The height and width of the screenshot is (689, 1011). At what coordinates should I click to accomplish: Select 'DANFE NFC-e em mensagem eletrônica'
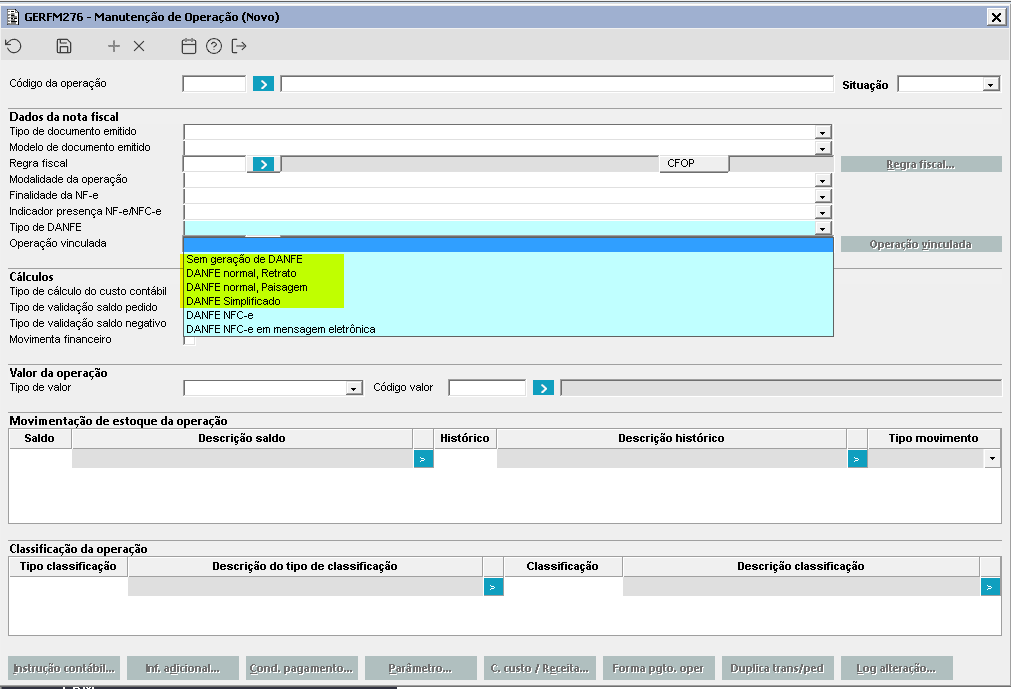[x=508, y=329]
